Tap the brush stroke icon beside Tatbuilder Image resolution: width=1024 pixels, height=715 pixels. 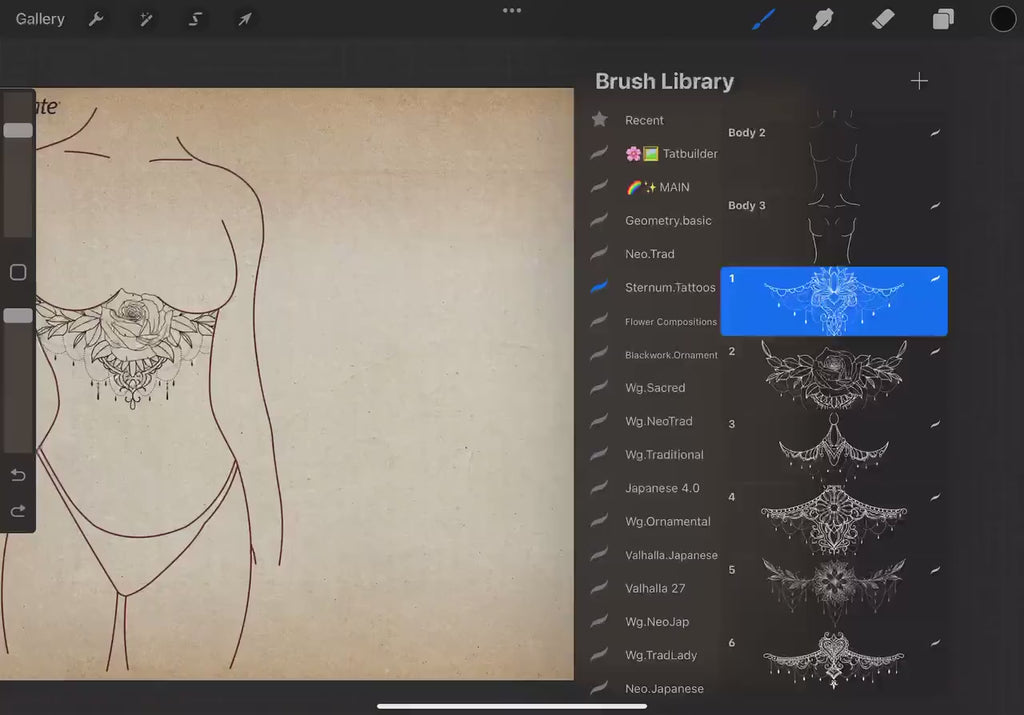click(x=599, y=153)
